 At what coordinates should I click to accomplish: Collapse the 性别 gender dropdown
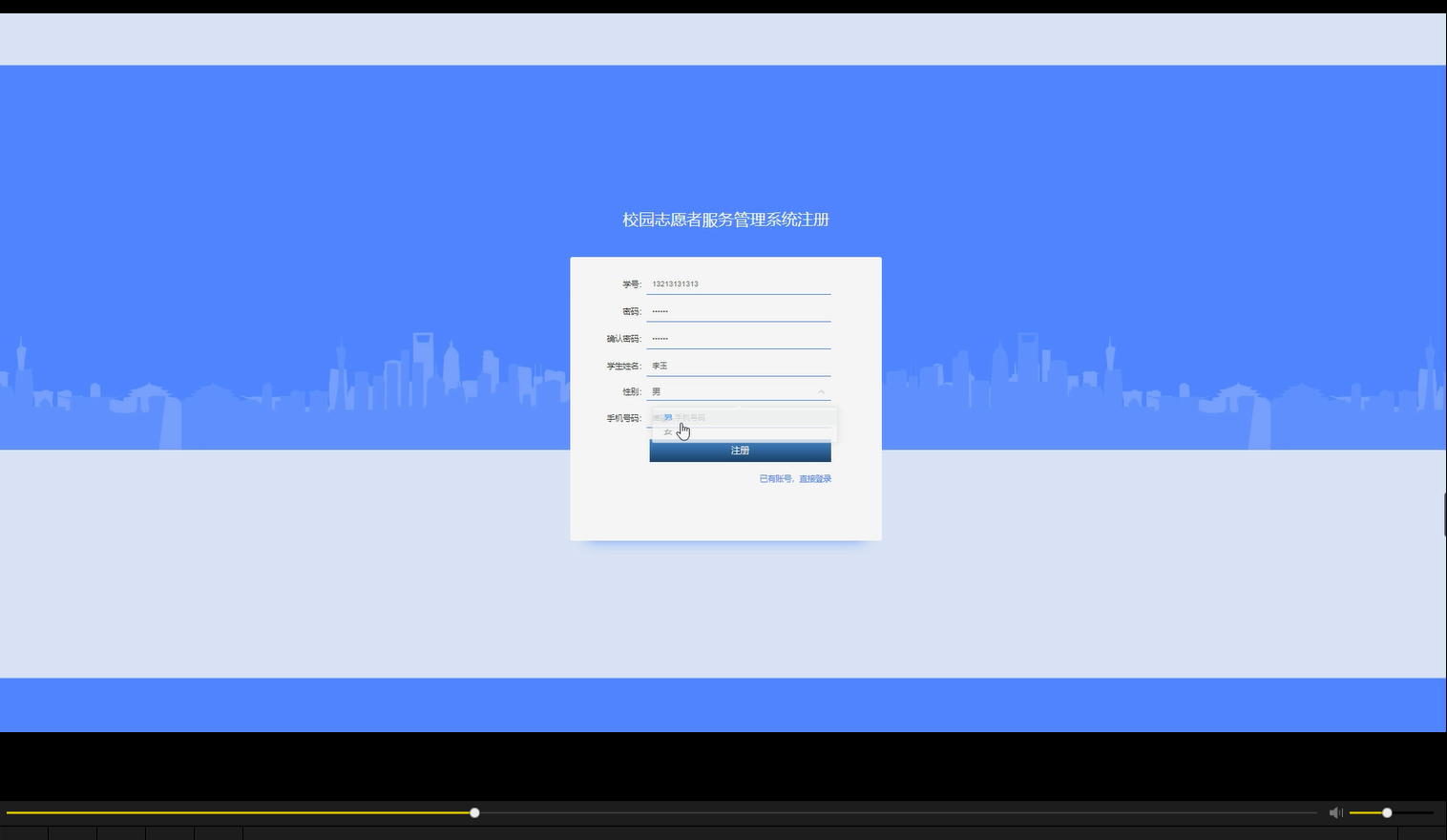point(821,391)
